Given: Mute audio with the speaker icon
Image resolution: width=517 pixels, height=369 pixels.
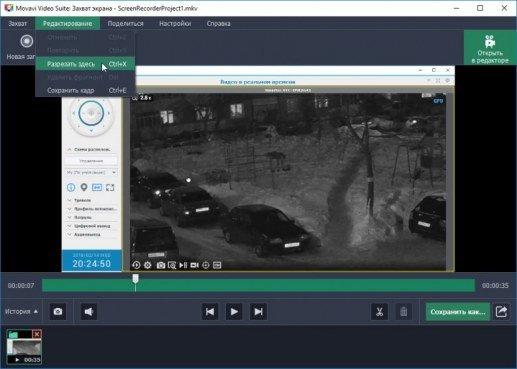Looking at the screenshot, I should click(x=89, y=312).
